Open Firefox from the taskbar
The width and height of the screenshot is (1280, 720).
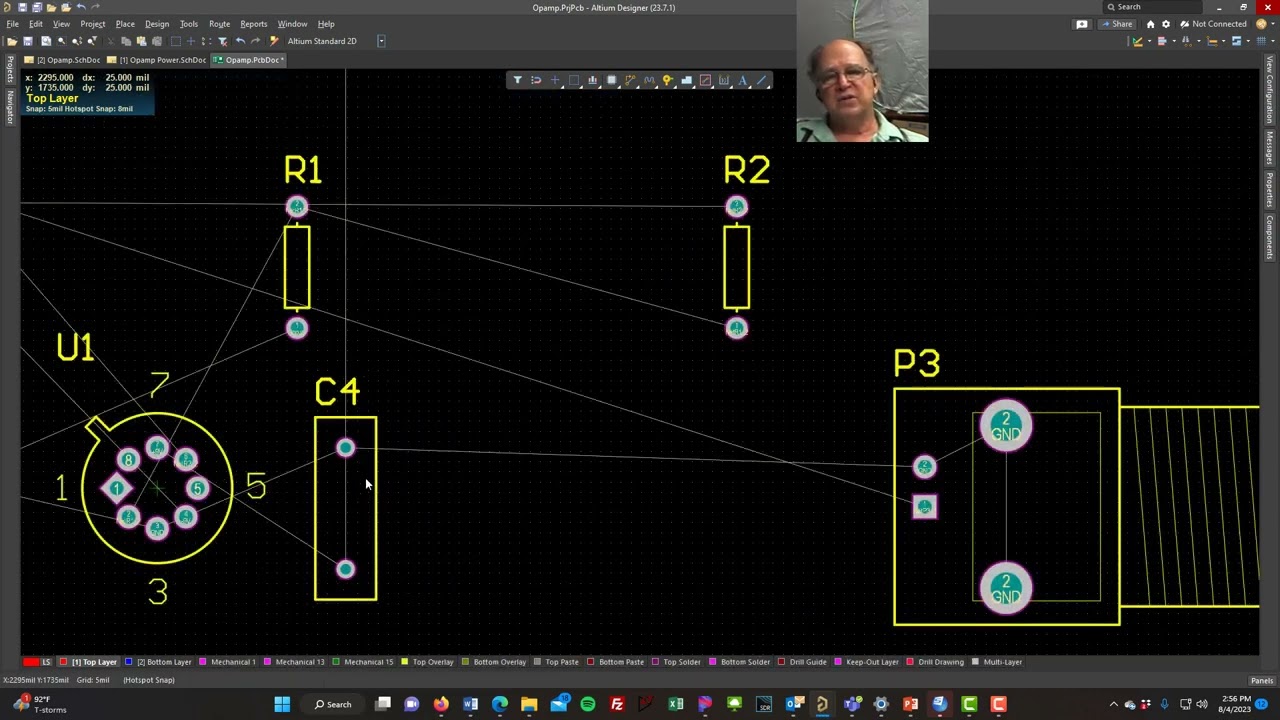point(441,705)
